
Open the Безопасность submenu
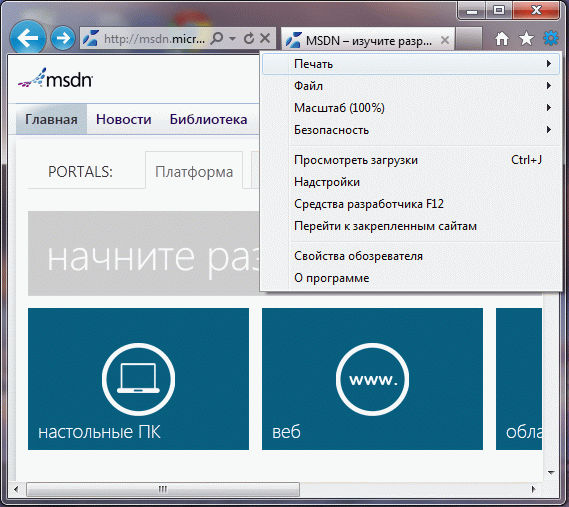pyautogui.click(x=411, y=130)
